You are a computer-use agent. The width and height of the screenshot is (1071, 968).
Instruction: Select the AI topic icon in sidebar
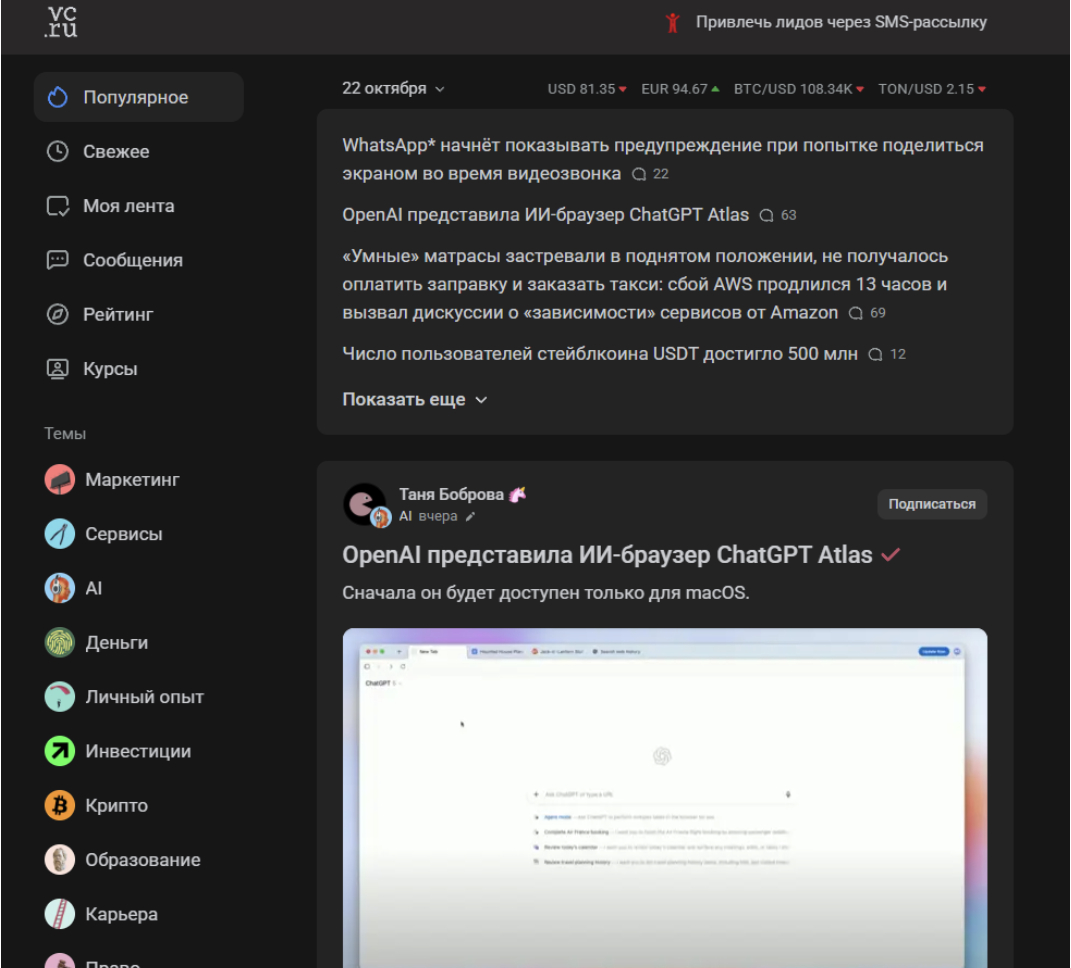[x=60, y=588]
